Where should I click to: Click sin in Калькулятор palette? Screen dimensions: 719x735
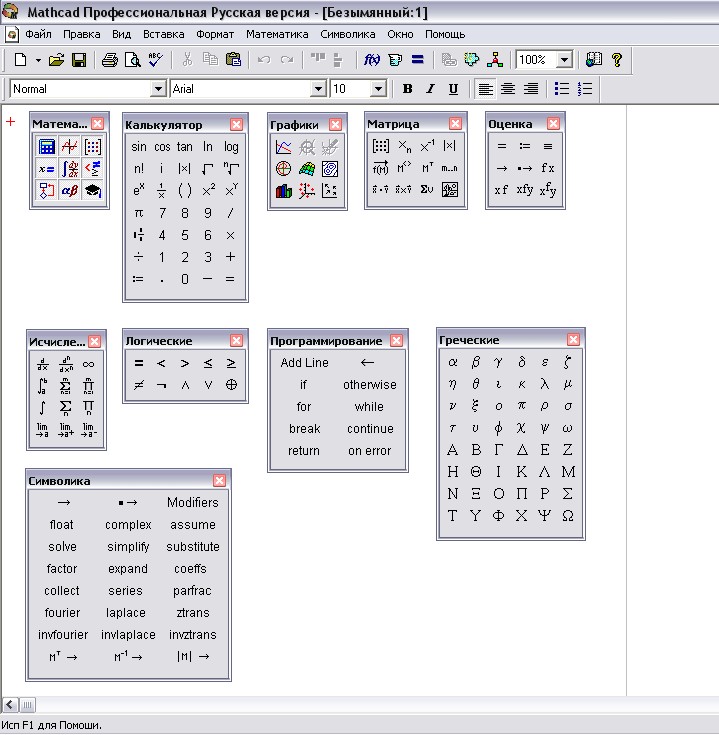[139, 147]
